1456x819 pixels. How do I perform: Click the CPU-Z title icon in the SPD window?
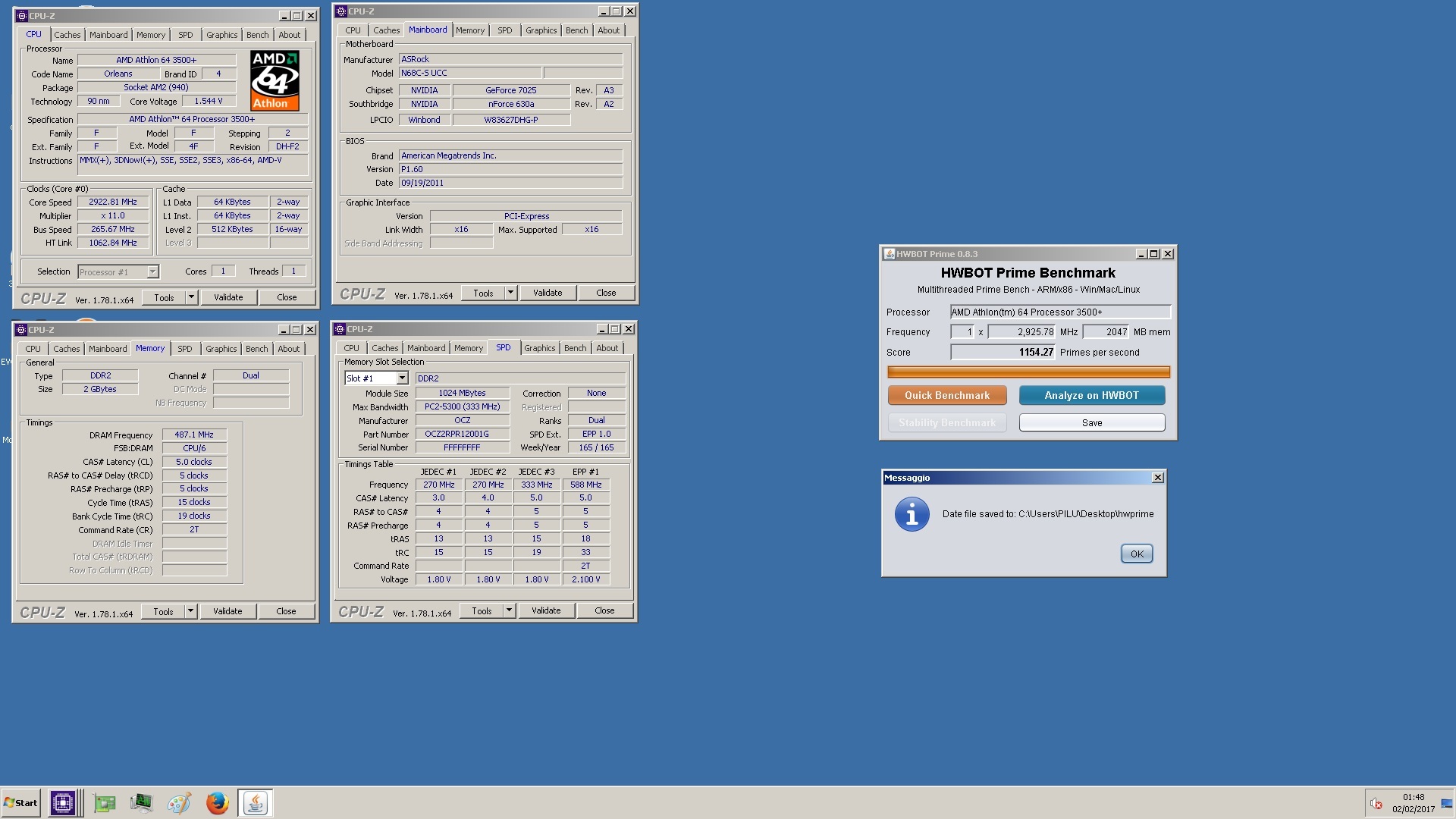[340, 329]
